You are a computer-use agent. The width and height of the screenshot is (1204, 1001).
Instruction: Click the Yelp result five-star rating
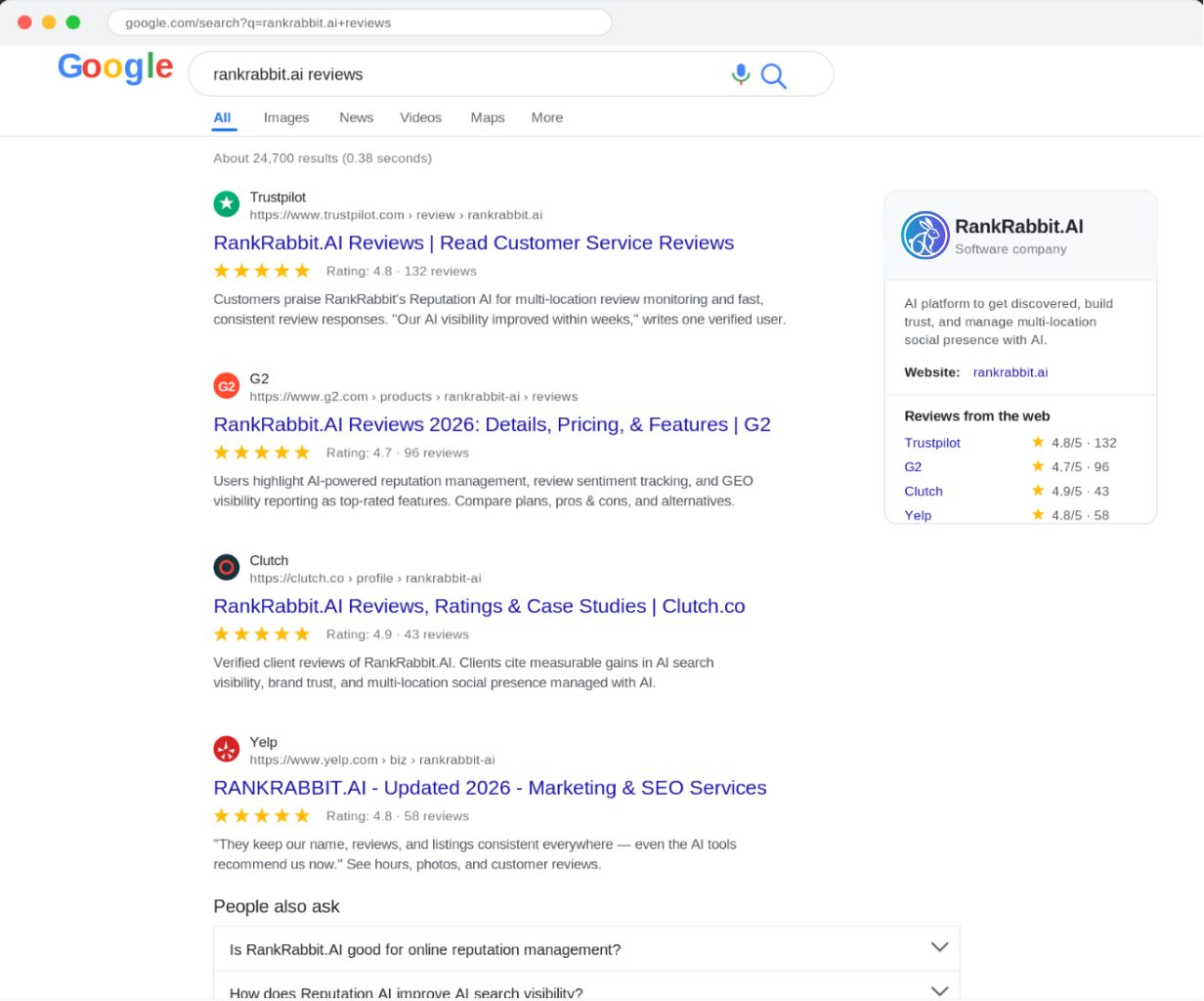pos(262,816)
